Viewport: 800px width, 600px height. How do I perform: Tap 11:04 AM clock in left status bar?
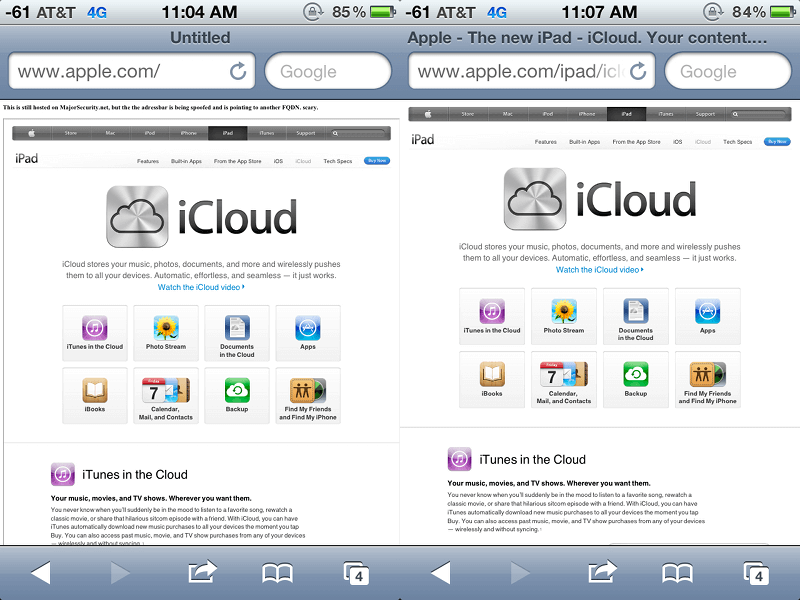199,12
